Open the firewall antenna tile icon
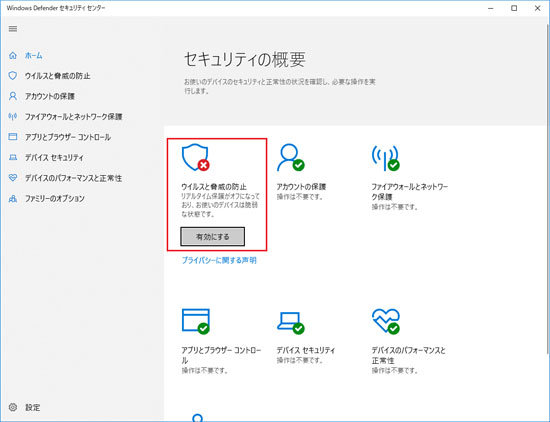This screenshot has height=422, width=550. pyautogui.click(x=385, y=158)
